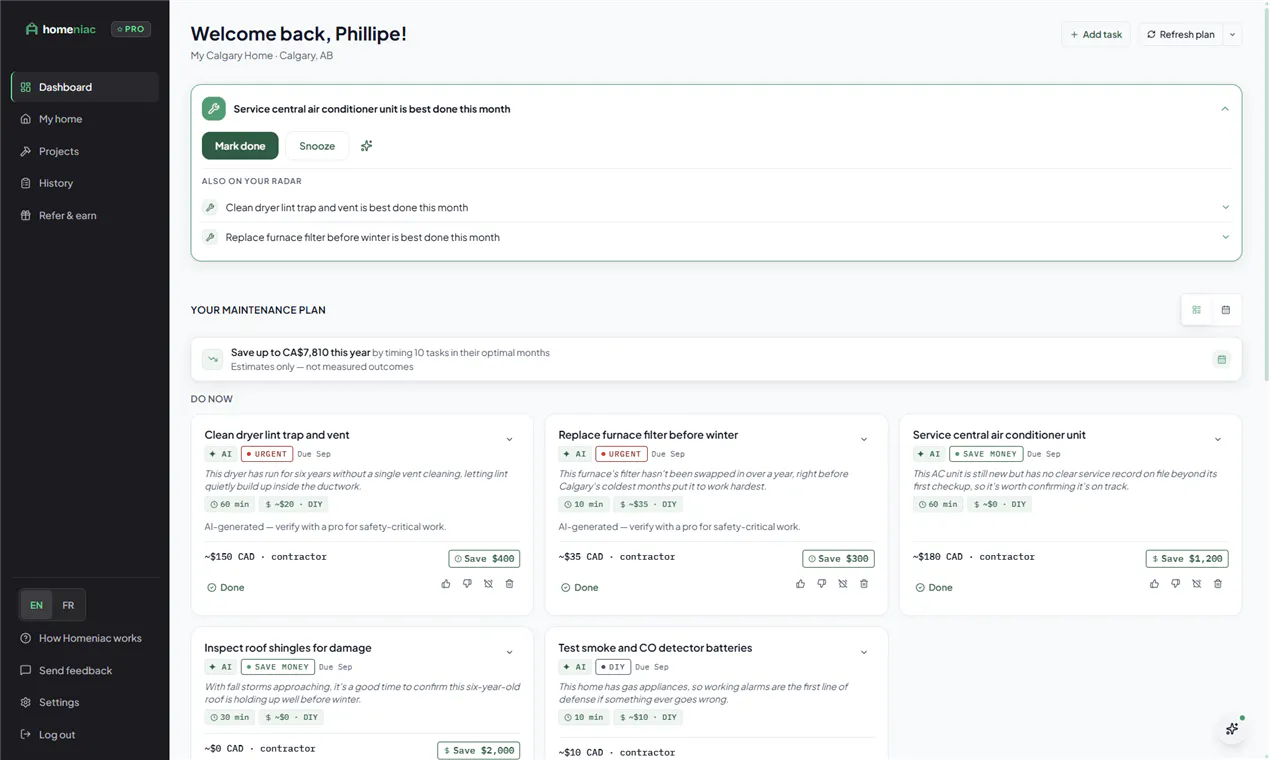Thumbs up the Replace furnace filter card

coord(800,584)
